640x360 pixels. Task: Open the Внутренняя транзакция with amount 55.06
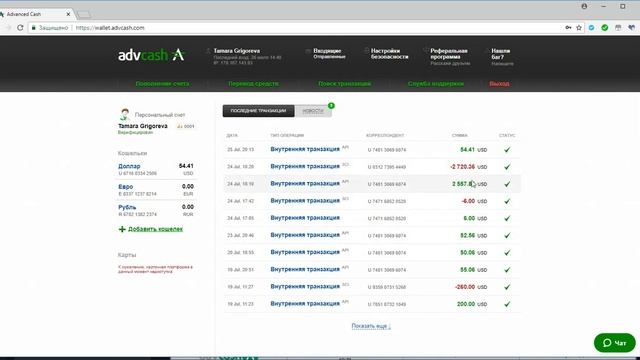[305, 269]
